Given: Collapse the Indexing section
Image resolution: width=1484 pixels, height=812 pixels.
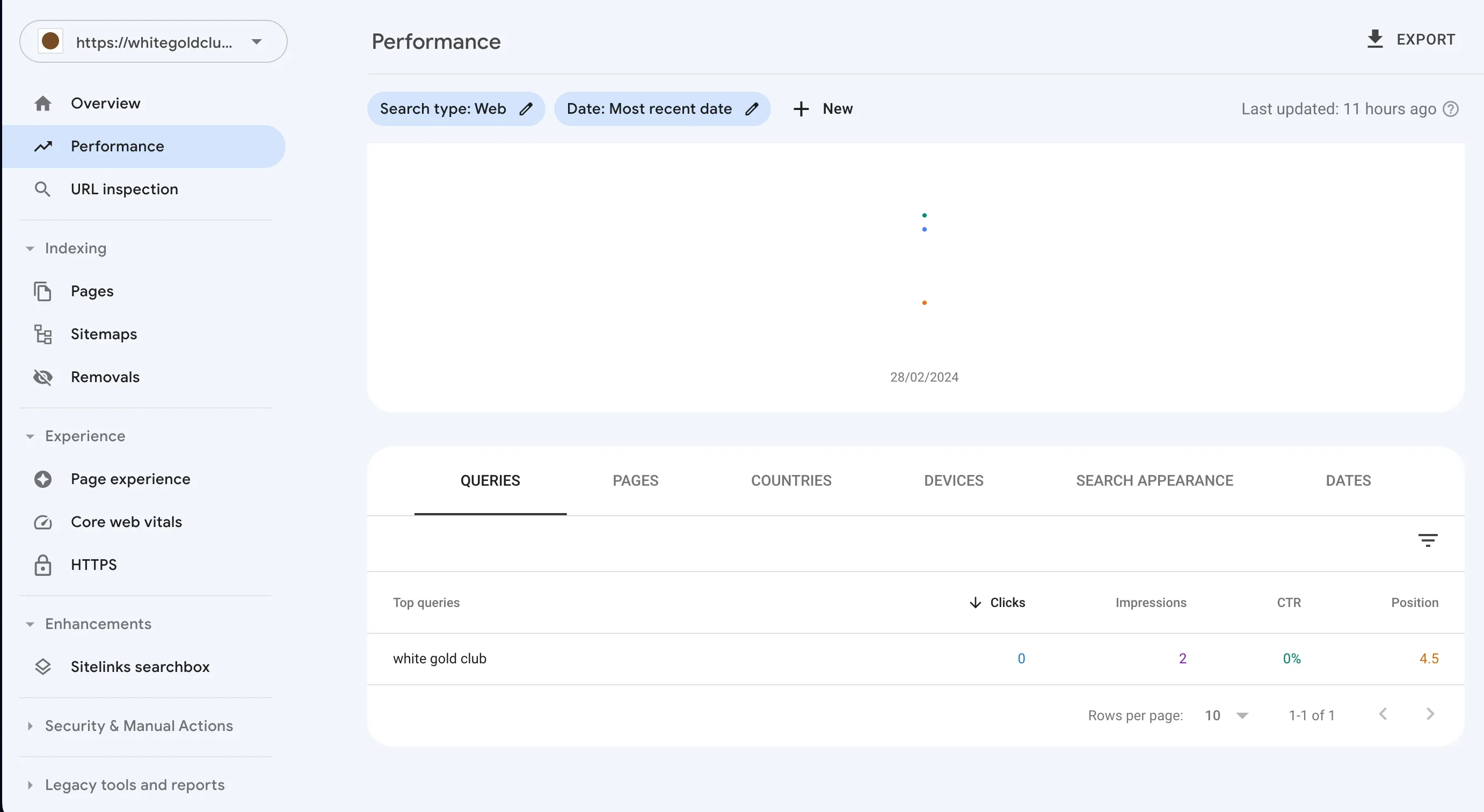Looking at the screenshot, I should [30, 249].
